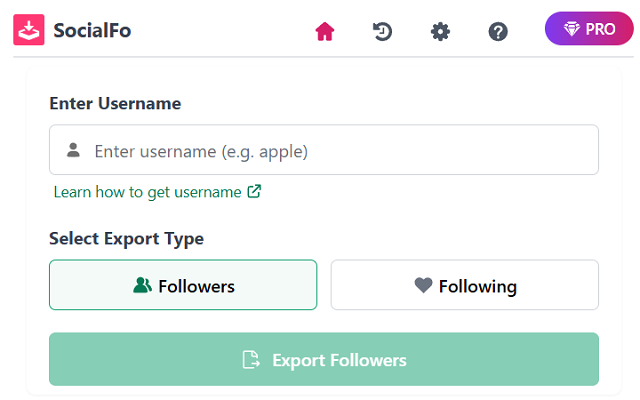The height and width of the screenshot is (400, 640).
Task: Upgrade via the PRO button
Action: [x=589, y=29]
